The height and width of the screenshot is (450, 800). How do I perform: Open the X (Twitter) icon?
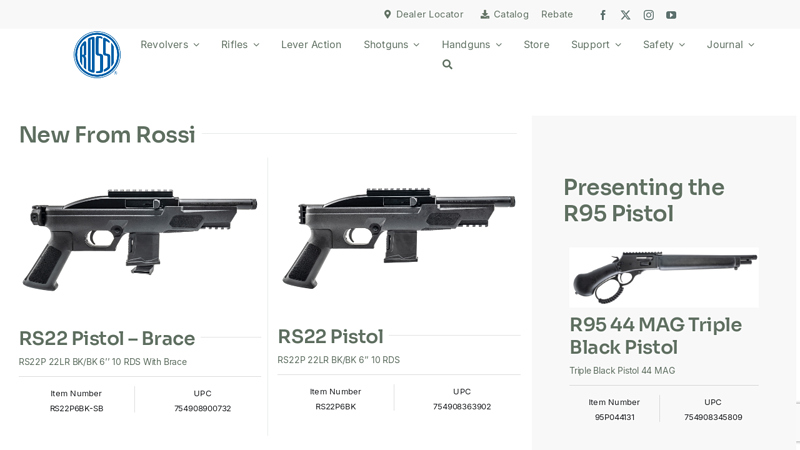click(626, 15)
